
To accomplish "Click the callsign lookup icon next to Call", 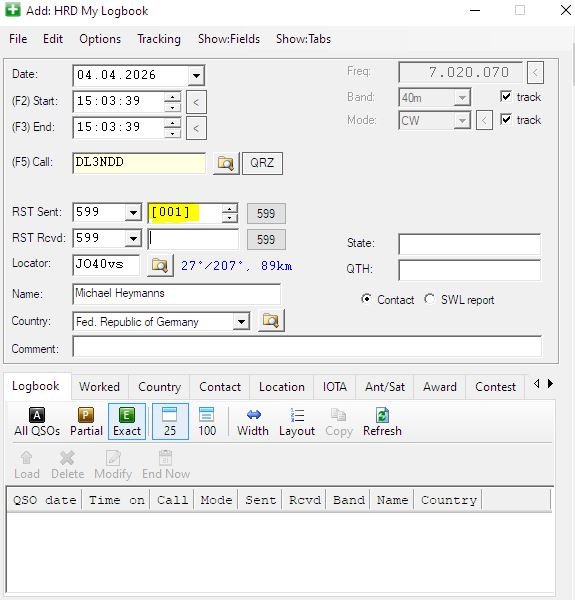I will click(x=226, y=163).
